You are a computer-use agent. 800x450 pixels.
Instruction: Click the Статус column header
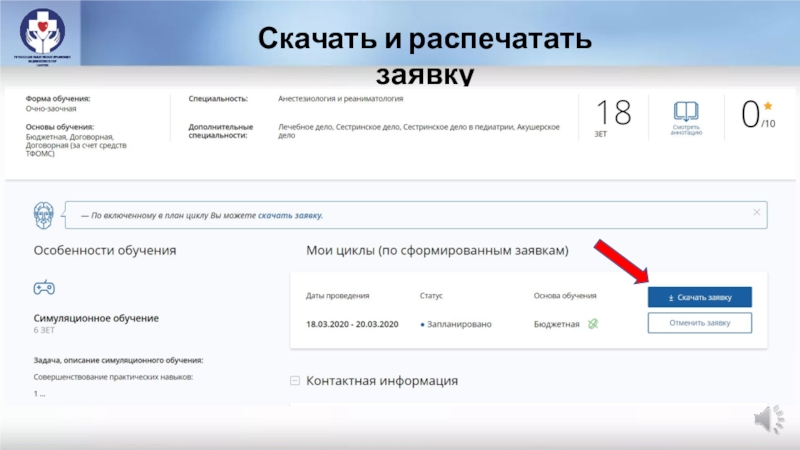click(x=431, y=295)
